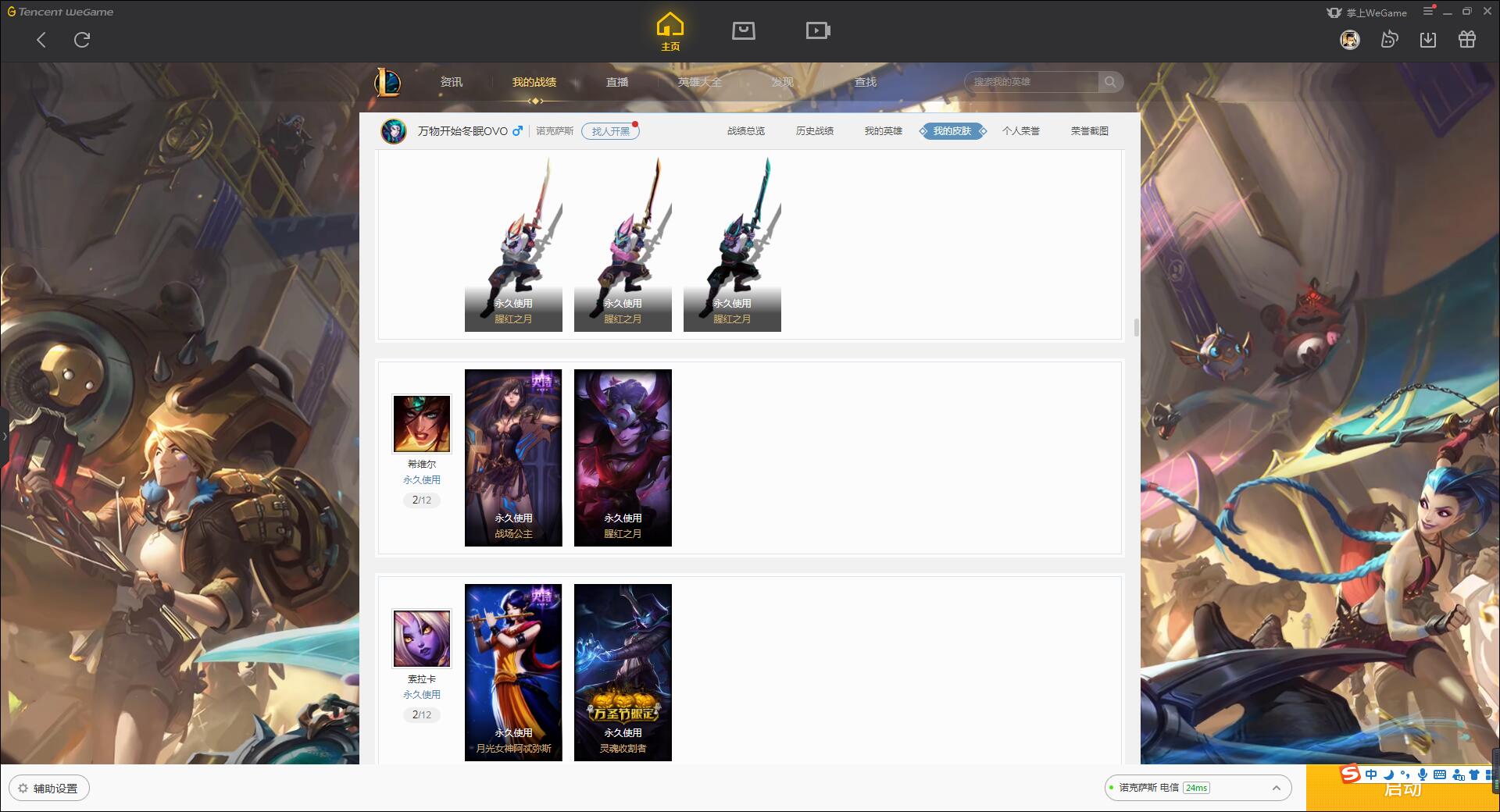Expand the 诺克萨斯 电信 server selector
This screenshot has height=812, width=1500.
[1197, 788]
